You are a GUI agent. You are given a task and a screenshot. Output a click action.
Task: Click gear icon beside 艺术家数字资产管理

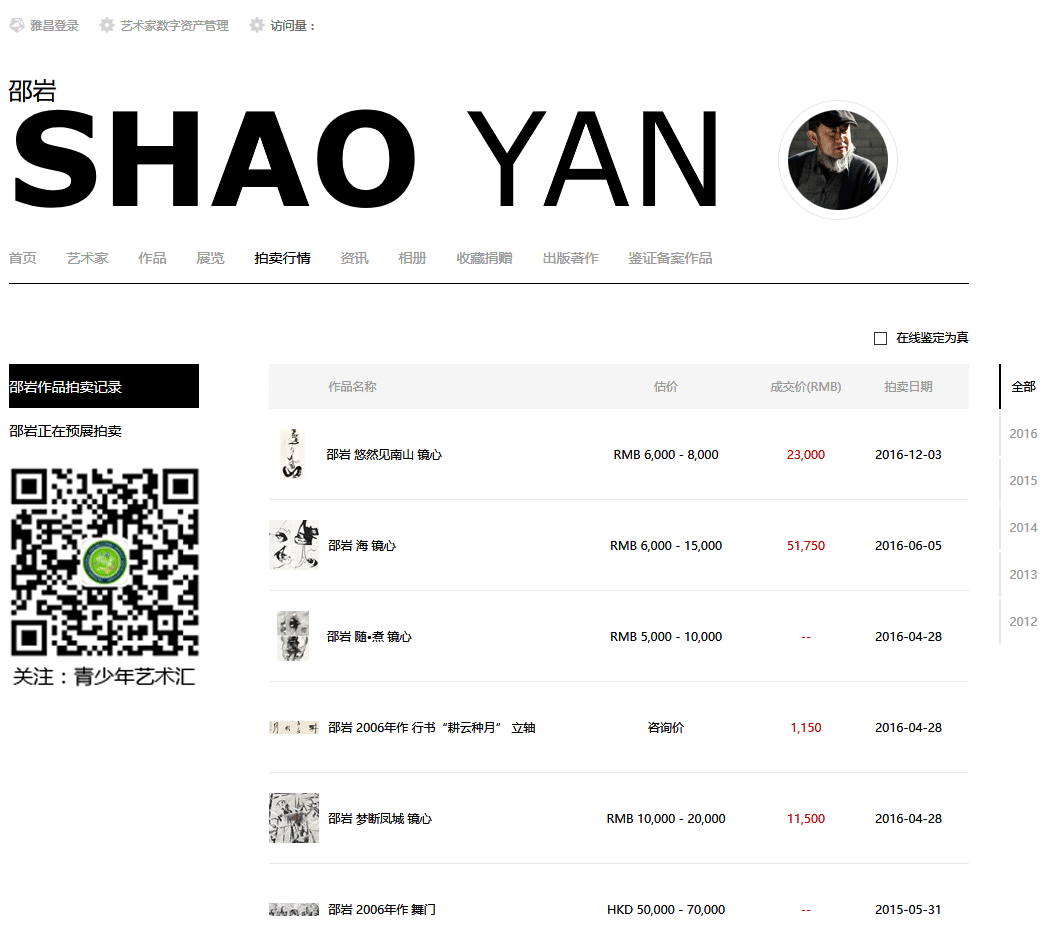[x=107, y=26]
